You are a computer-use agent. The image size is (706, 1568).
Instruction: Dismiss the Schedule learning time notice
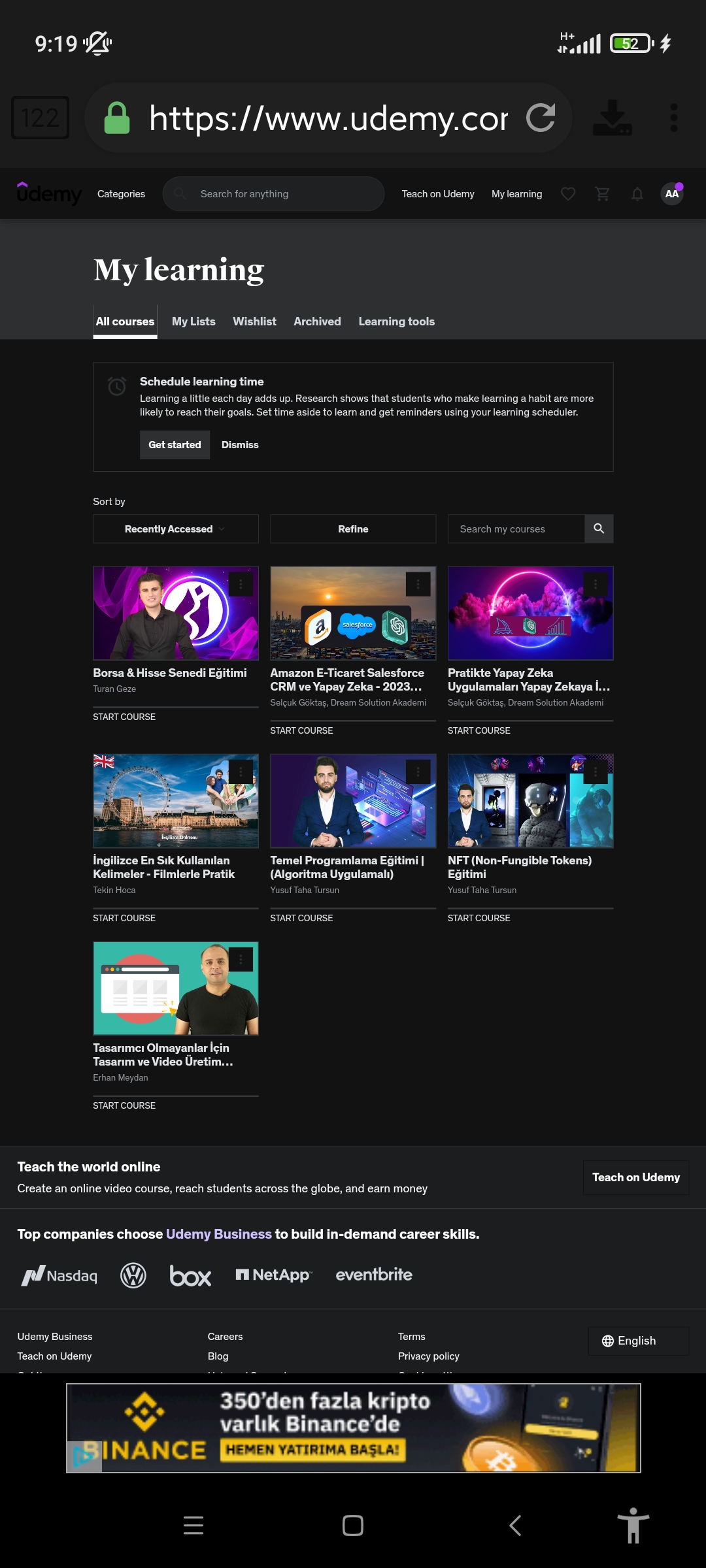240,445
